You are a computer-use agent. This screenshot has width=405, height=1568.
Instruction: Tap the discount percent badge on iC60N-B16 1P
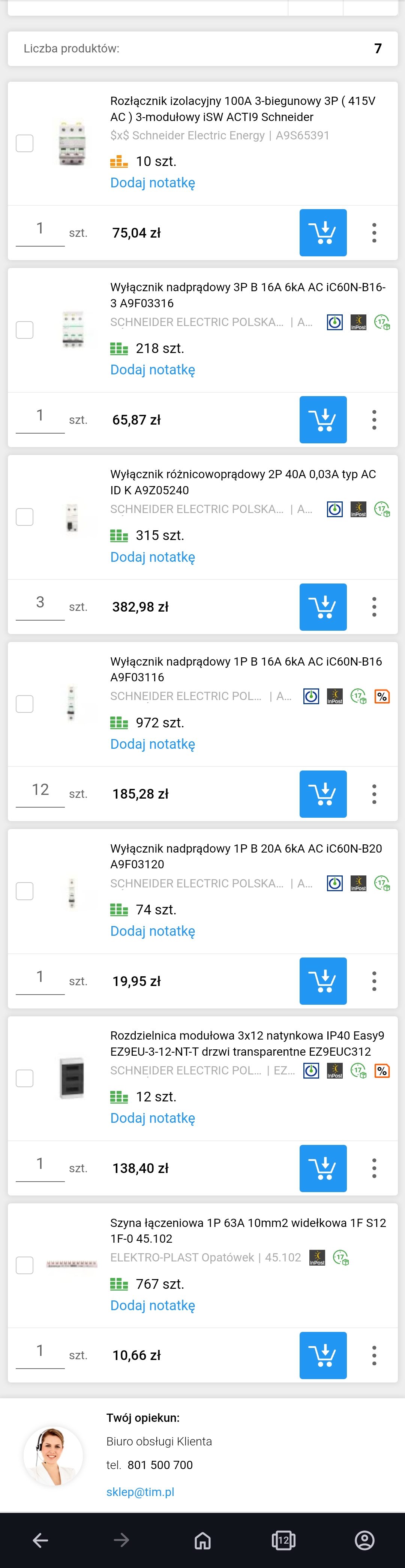382,696
